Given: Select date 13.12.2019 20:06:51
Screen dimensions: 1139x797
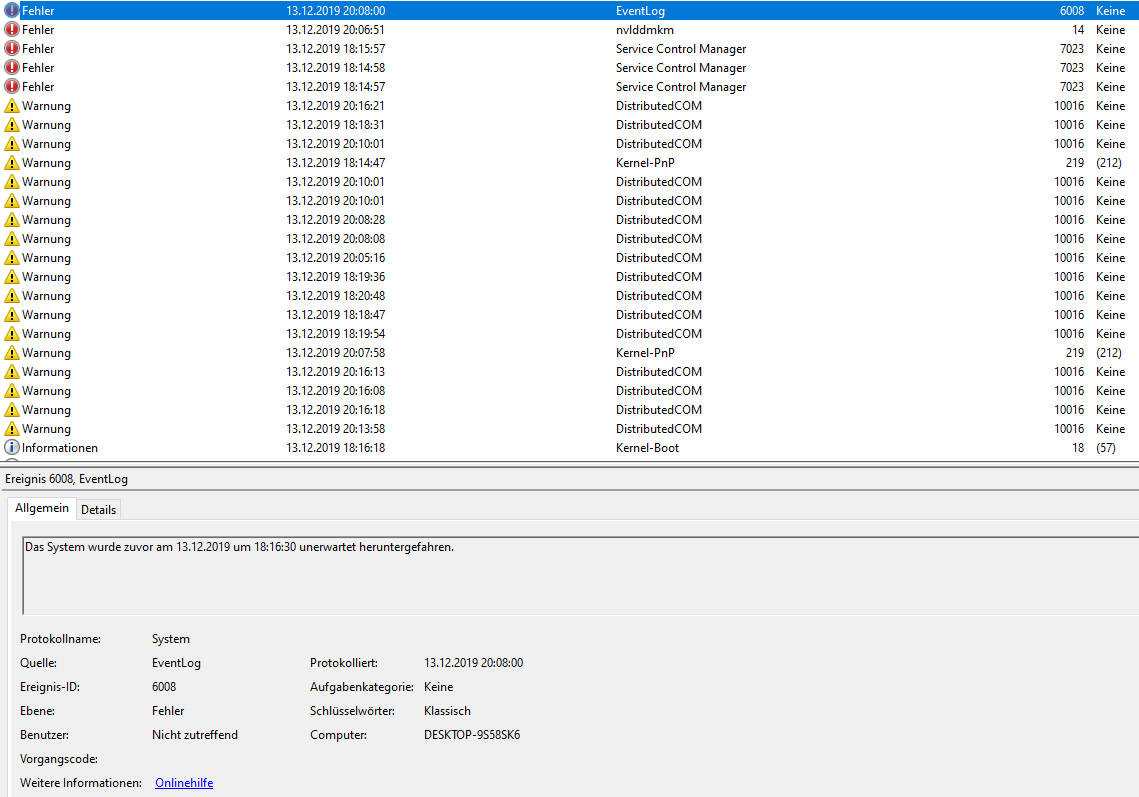Looking at the screenshot, I should [335, 30].
